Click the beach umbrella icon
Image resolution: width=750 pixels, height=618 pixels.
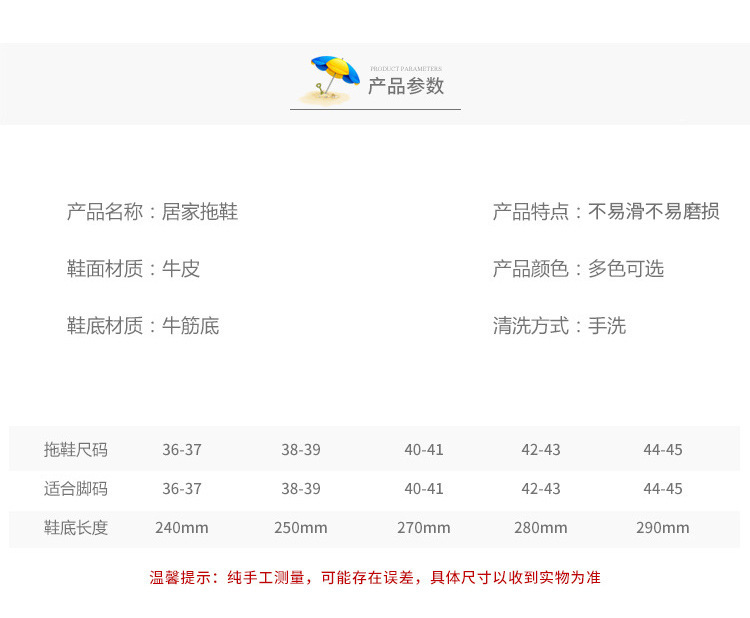[x=330, y=80]
